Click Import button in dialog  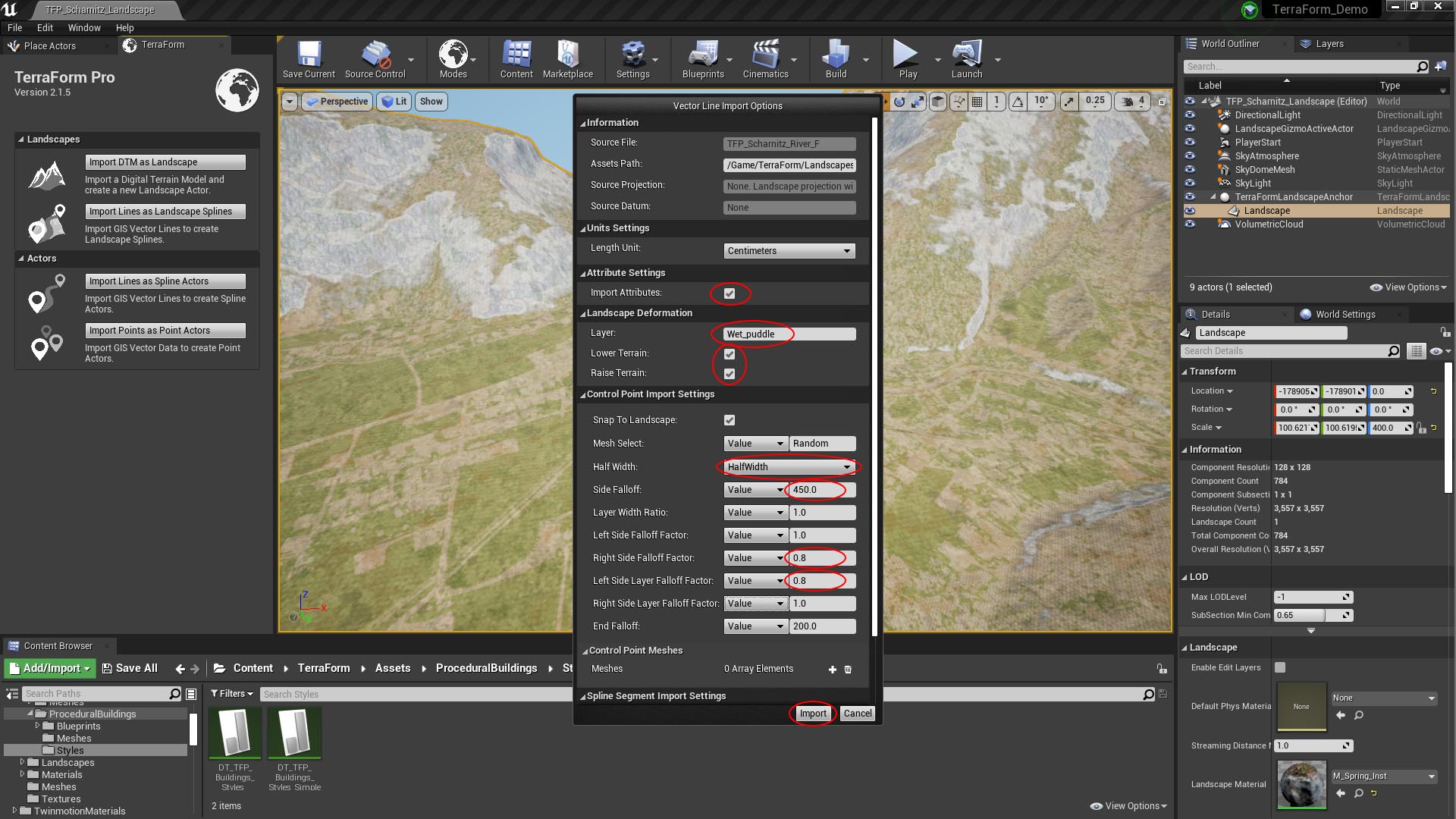tap(813, 714)
